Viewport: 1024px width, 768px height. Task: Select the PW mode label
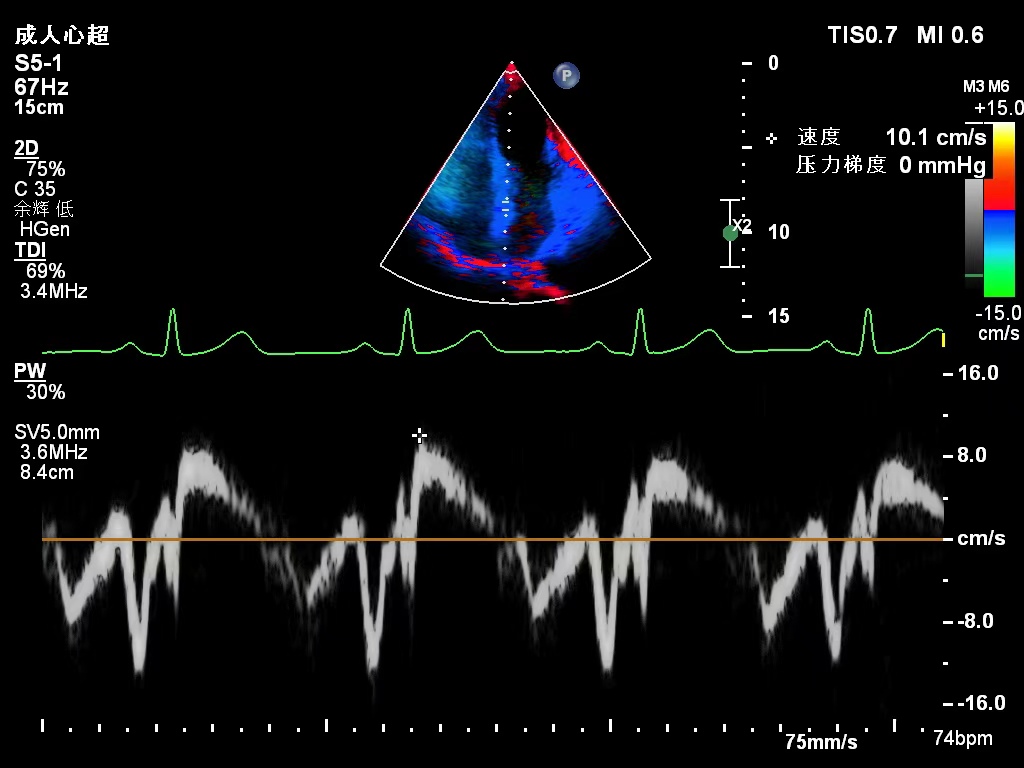(x=29, y=372)
